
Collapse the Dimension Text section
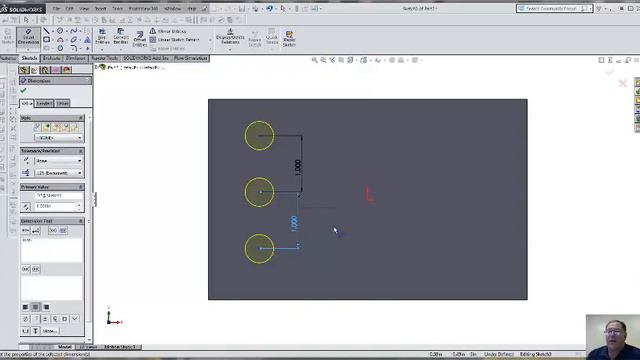(x=80, y=221)
